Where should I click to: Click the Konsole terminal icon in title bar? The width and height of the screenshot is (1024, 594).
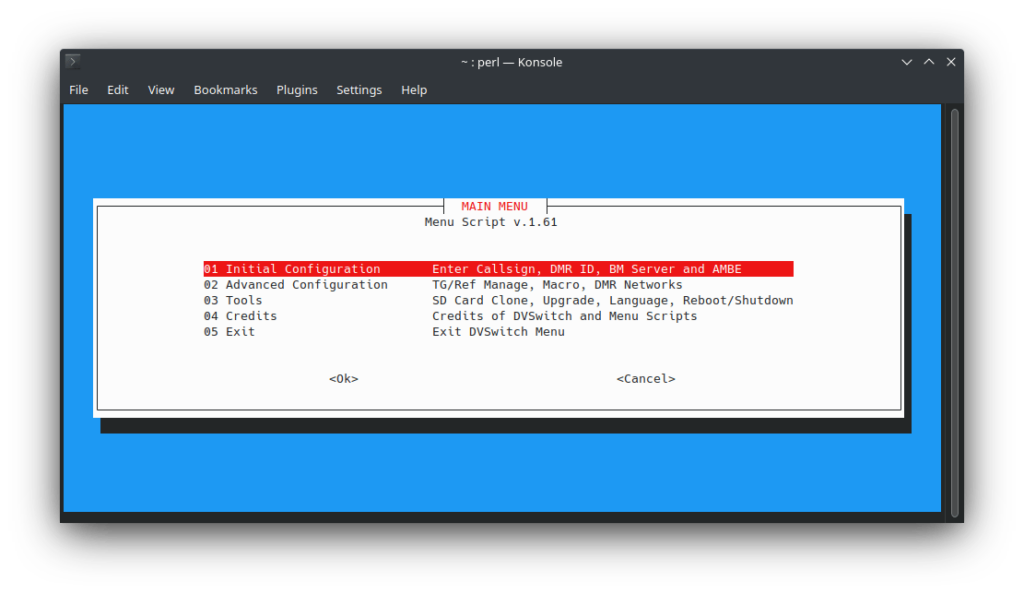point(72,61)
